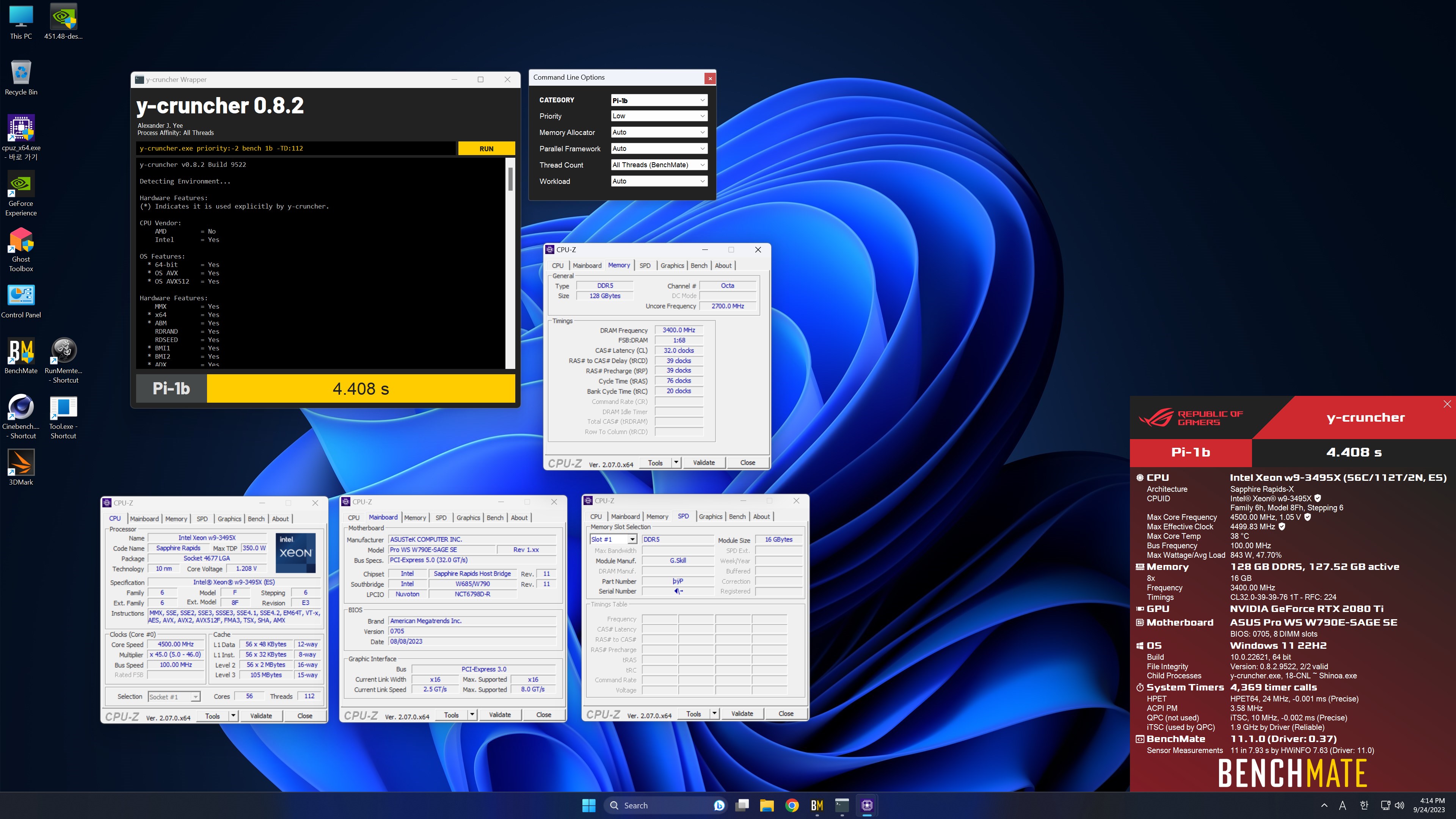
Task: Click Close button in CPU-Z Mainboard window
Action: [544, 715]
